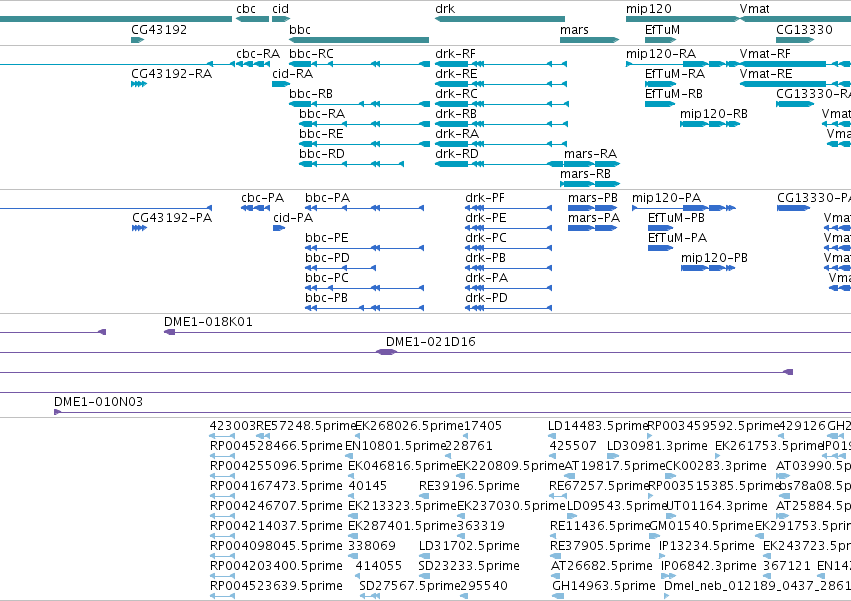Select protein CG43192-PA
This screenshot has height=601, width=851.
[139, 228]
